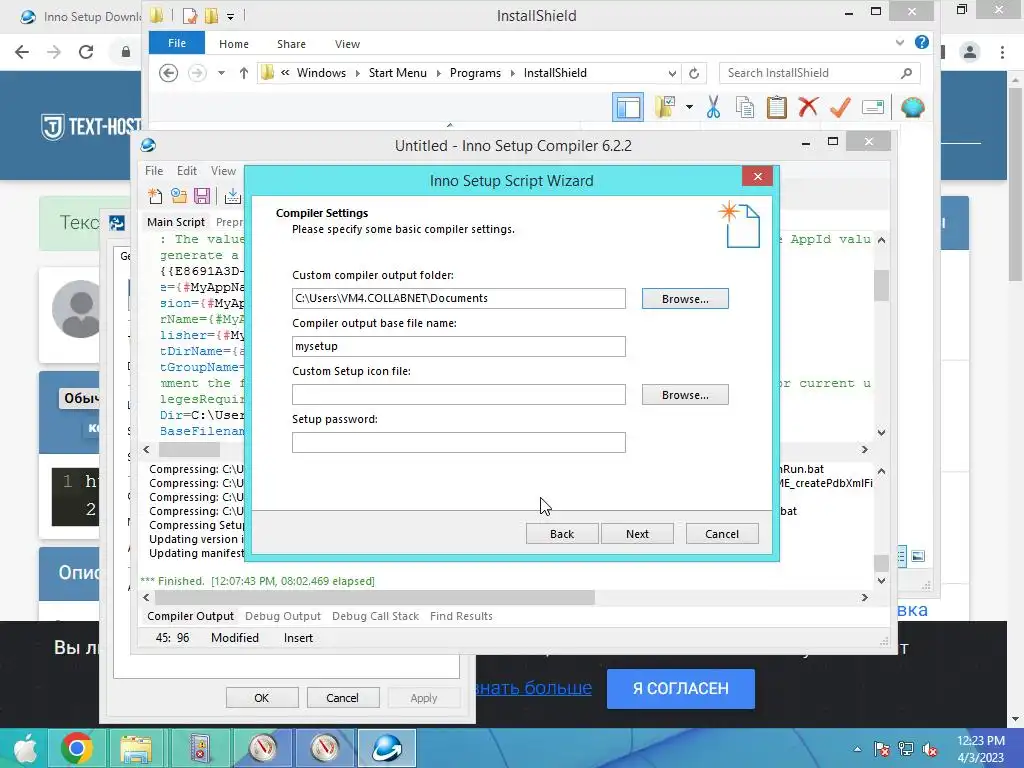Click the orange checkmark icon in Explorer toolbar
Image resolution: width=1024 pixels, height=768 pixels.
coord(840,107)
